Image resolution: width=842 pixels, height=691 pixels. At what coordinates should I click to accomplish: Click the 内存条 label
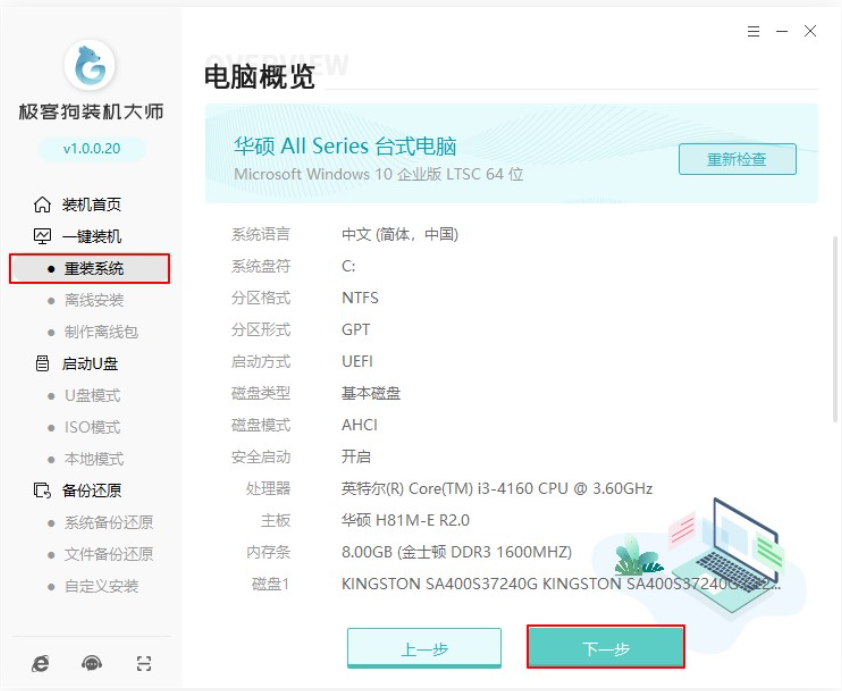(268, 552)
